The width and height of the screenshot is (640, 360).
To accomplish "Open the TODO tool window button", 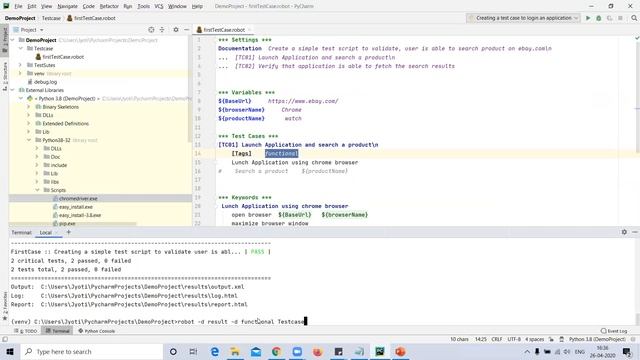I will 26,331.
